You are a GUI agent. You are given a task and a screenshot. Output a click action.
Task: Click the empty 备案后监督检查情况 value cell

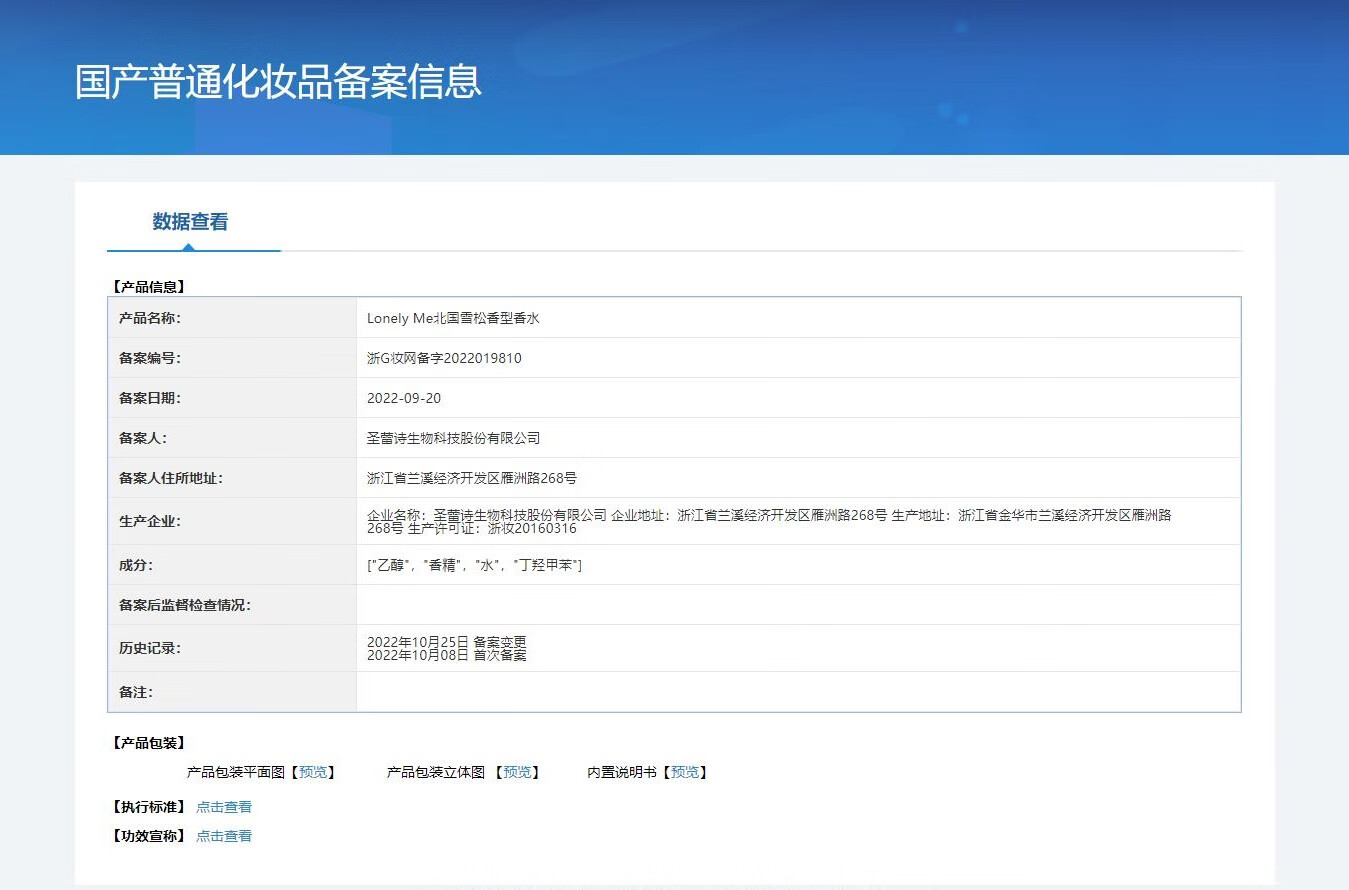(x=797, y=605)
